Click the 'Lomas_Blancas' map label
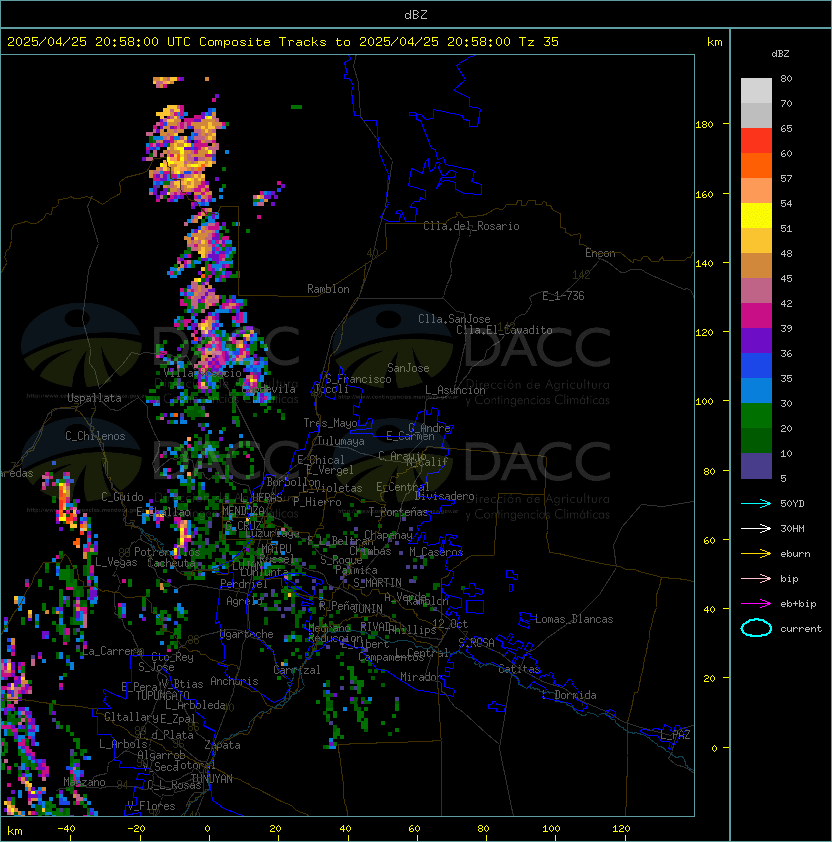The height and width of the screenshot is (842, 832). click(574, 619)
